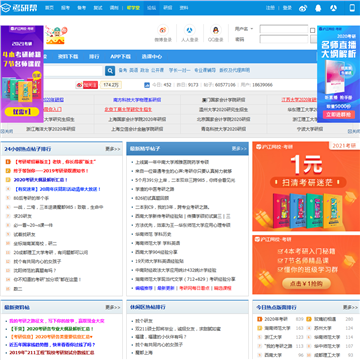
Task: Expand 更多>> in 最新精华帖子 panel
Action: [x=239, y=149]
